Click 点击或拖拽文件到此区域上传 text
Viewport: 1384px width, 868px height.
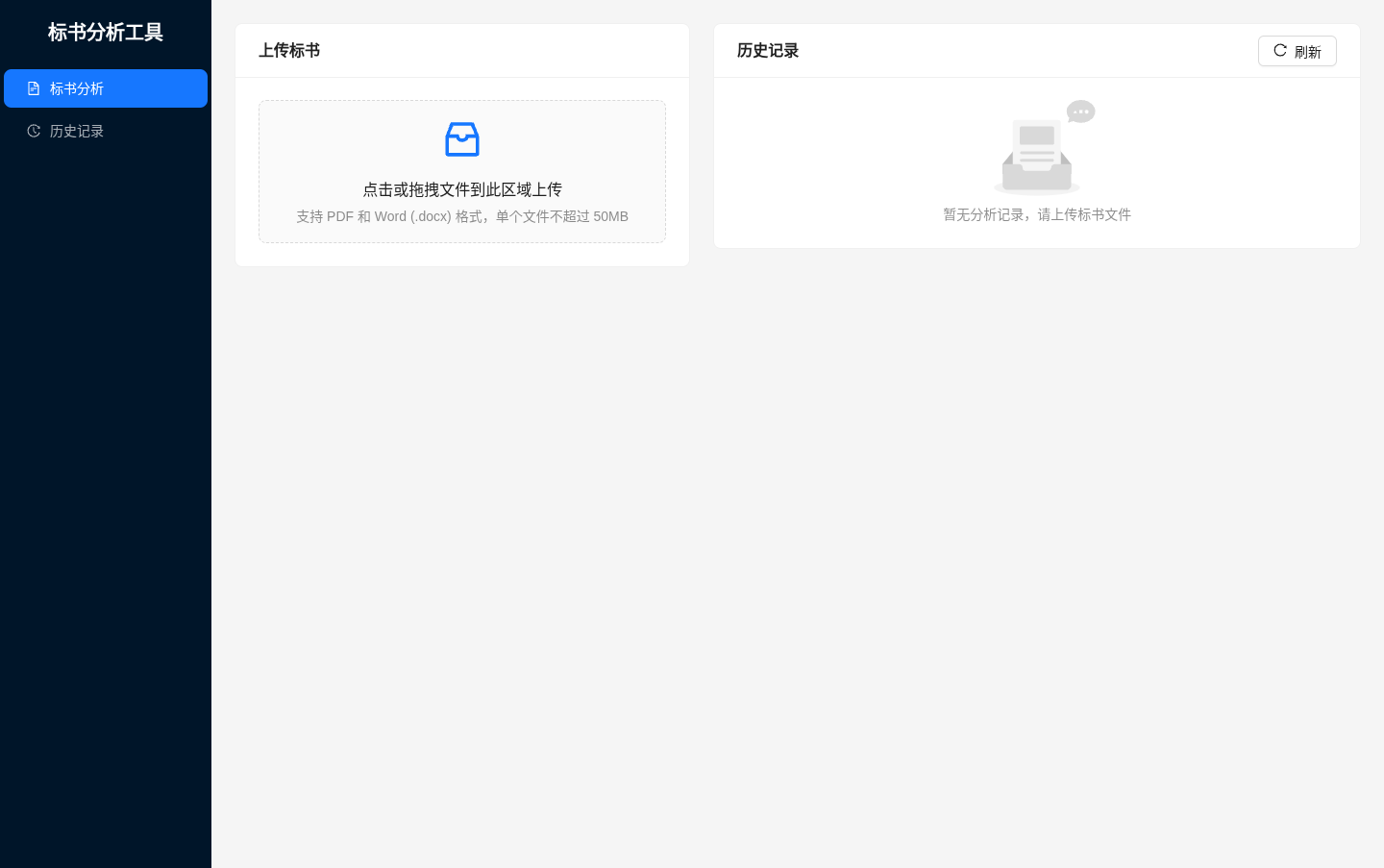click(x=462, y=189)
